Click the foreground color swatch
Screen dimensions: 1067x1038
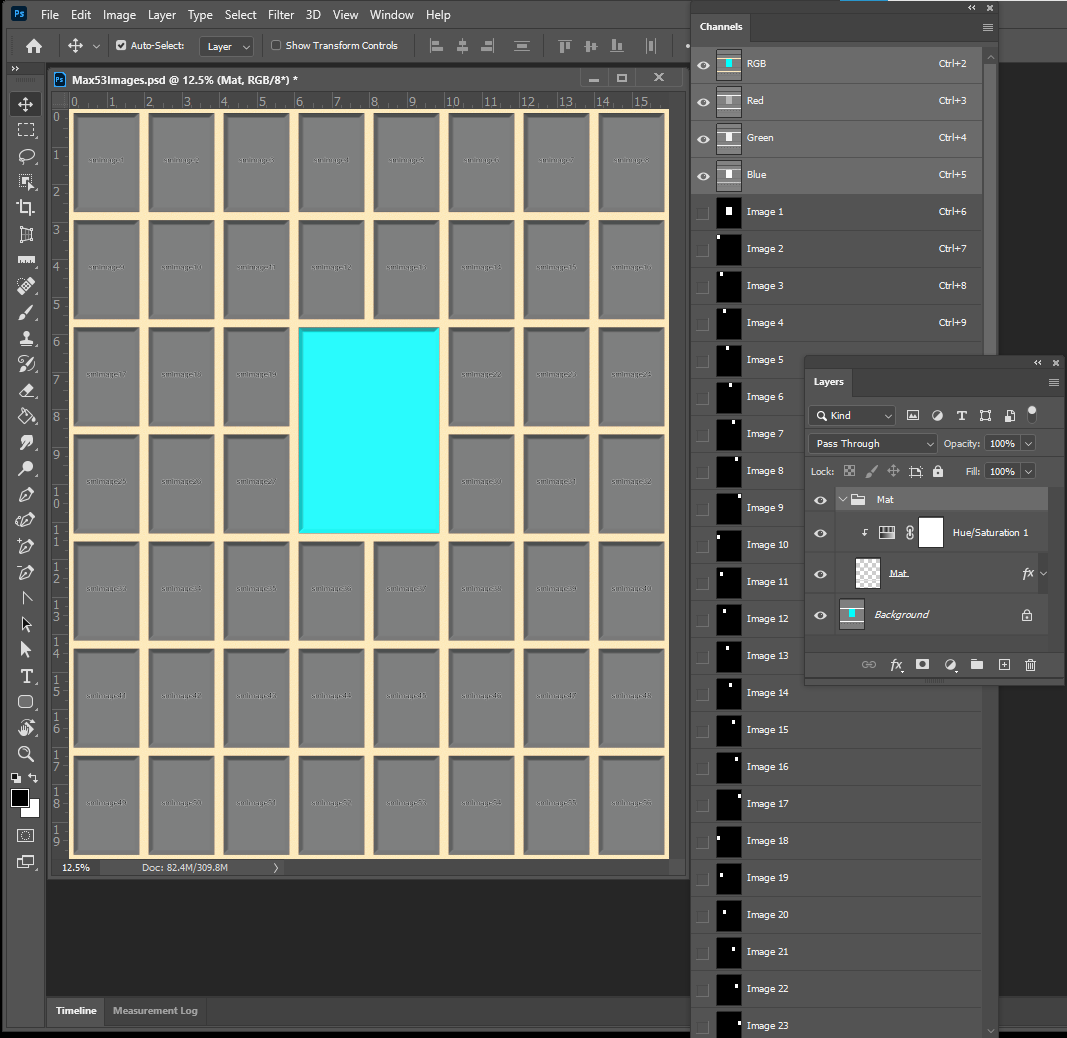tap(19, 798)
